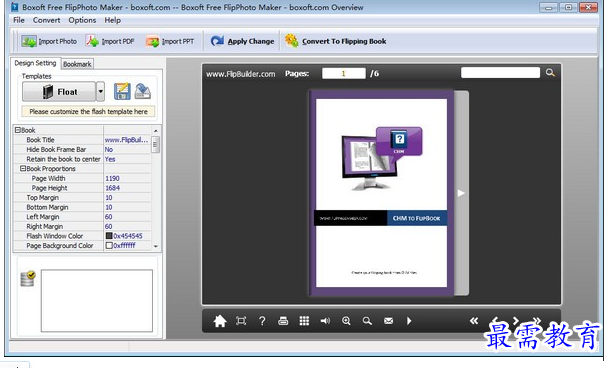Click the Top Margin row
Image resolution: width=608 pixels, height=368 pixels.
pyautogui.click(x=82, y=198)
